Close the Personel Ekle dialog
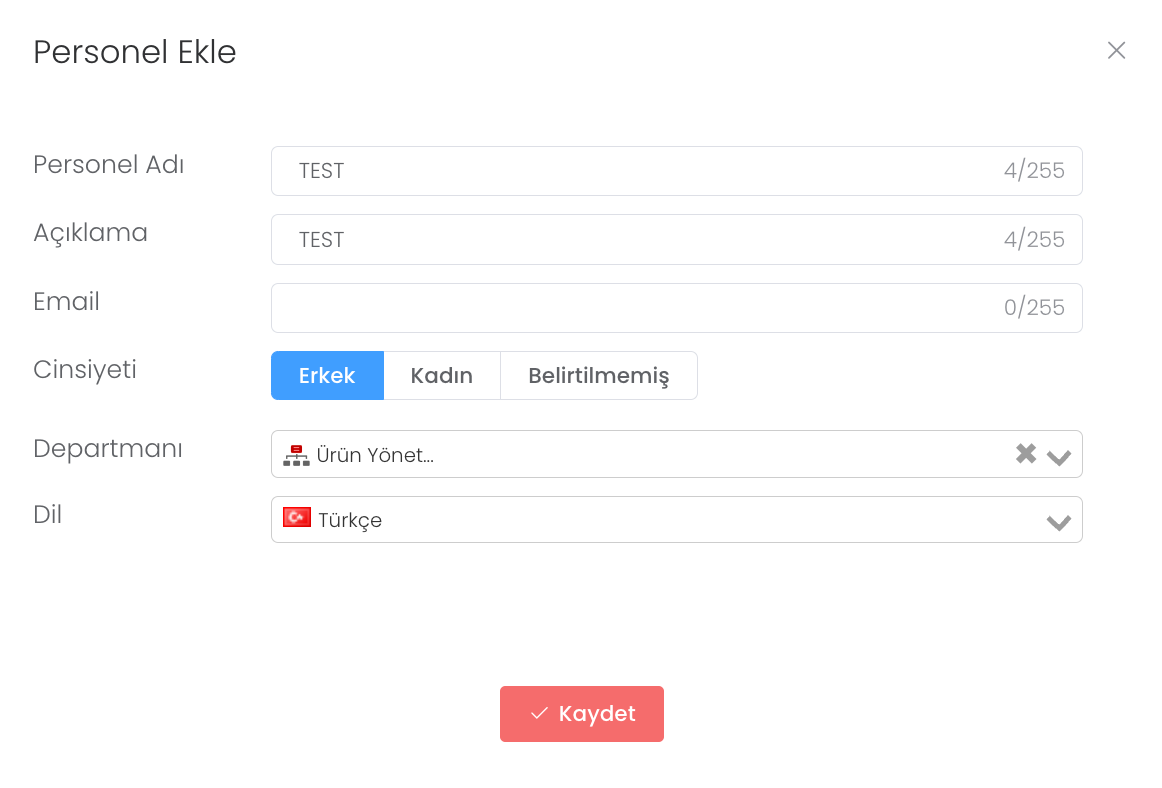This screenshot has width=1162, height=788. (x=1116, y=51)
